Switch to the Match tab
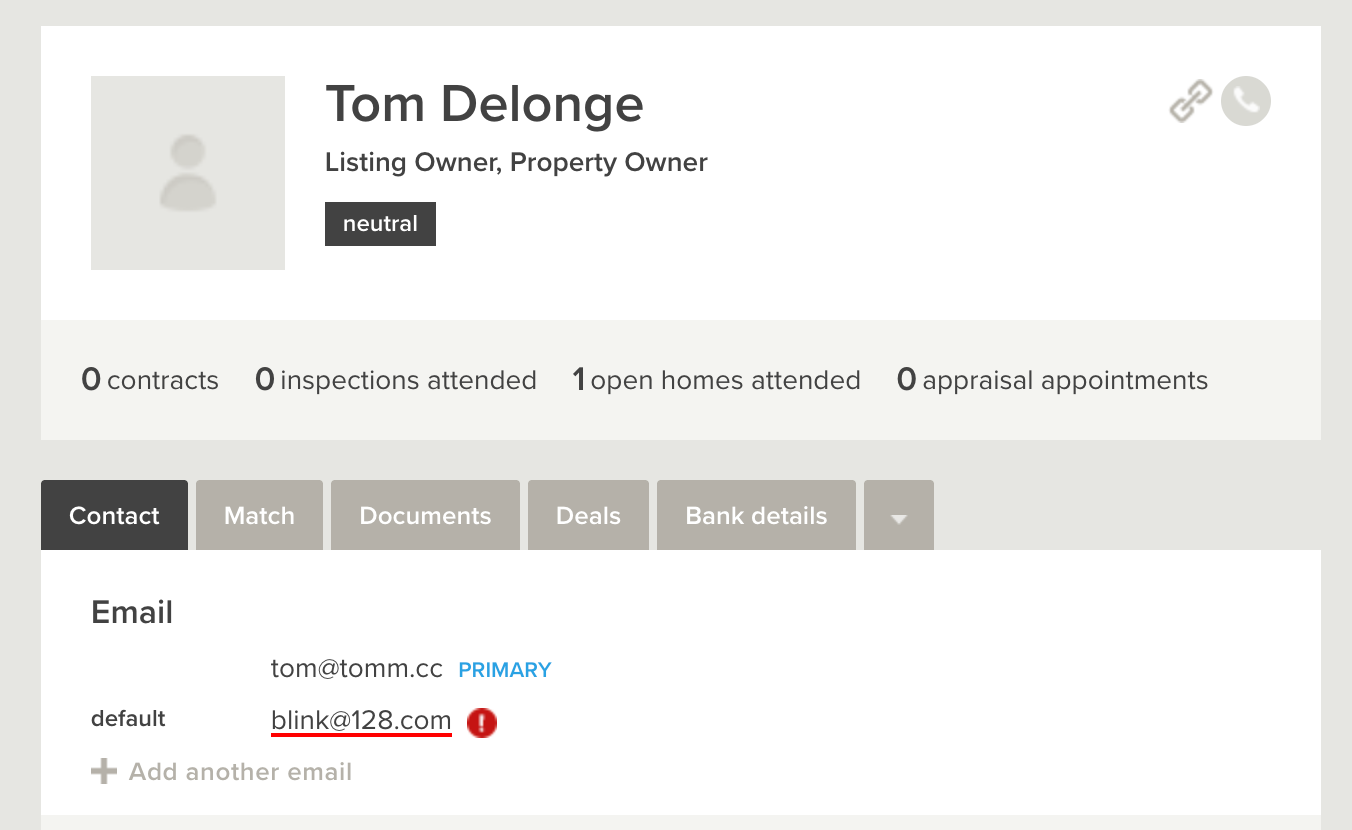Image resolution: width=1352 pixels, height=830 pixels. (x=259, y=516)
